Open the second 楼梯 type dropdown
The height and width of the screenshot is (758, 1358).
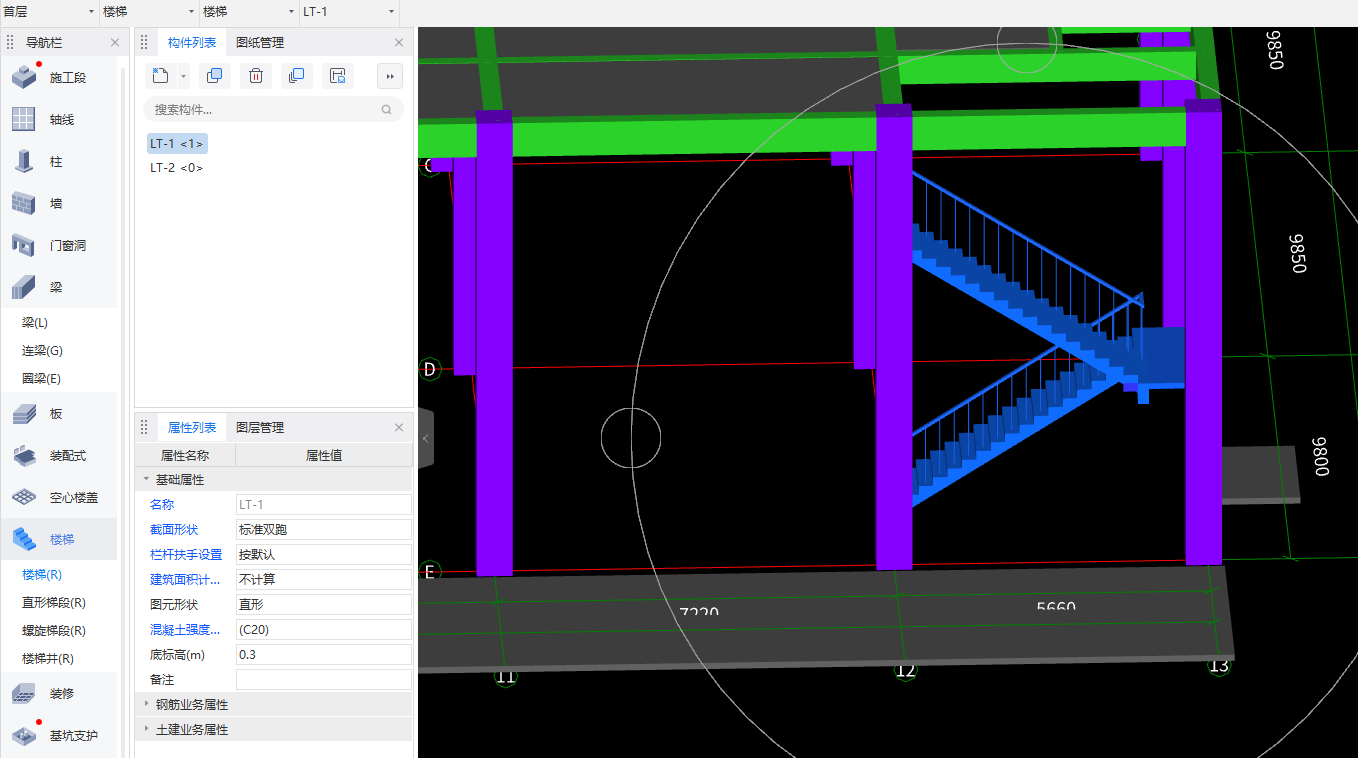point(248,12)
